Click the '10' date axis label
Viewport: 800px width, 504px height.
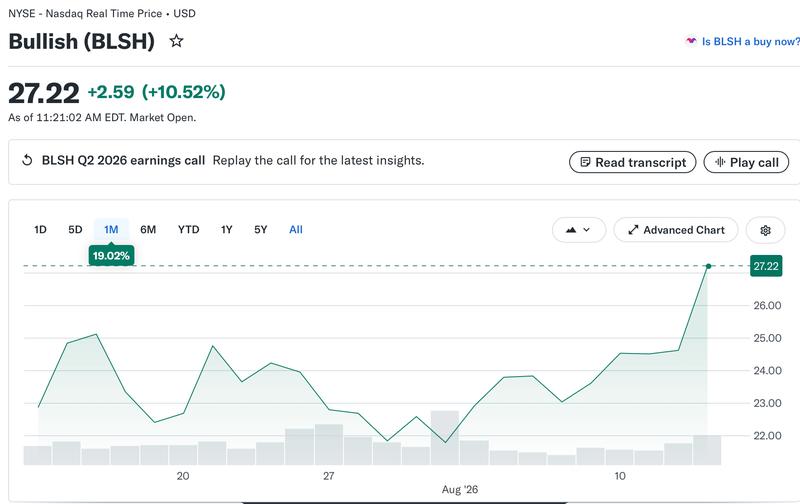point(619,476)
